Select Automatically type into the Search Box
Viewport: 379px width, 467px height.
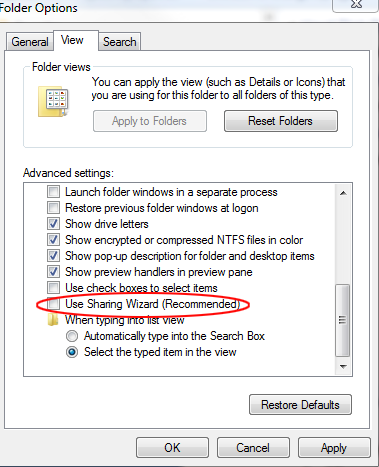(x=72, y=336)
